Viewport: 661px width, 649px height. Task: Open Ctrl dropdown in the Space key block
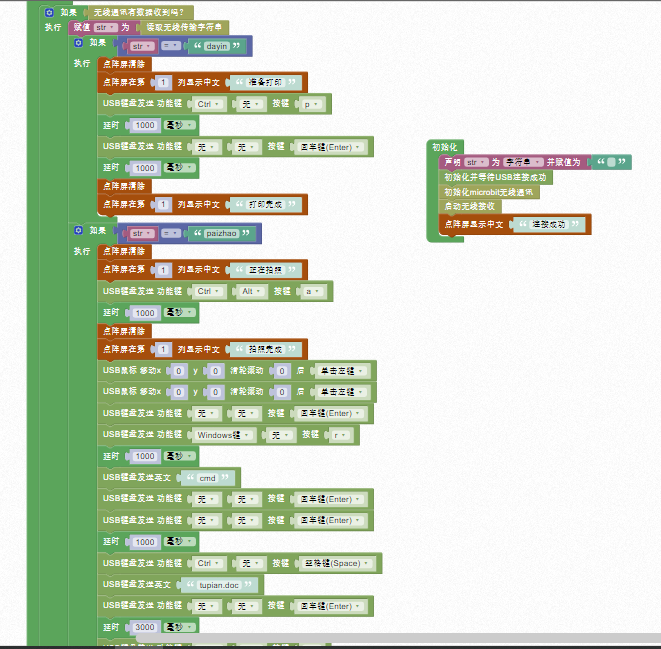pos(209,563)
